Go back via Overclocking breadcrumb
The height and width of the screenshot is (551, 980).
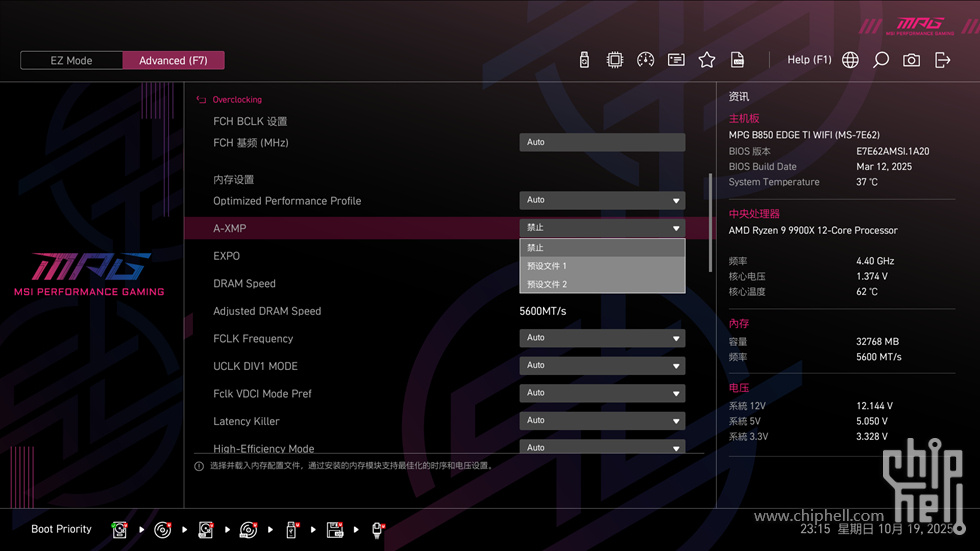click(236, 100)
